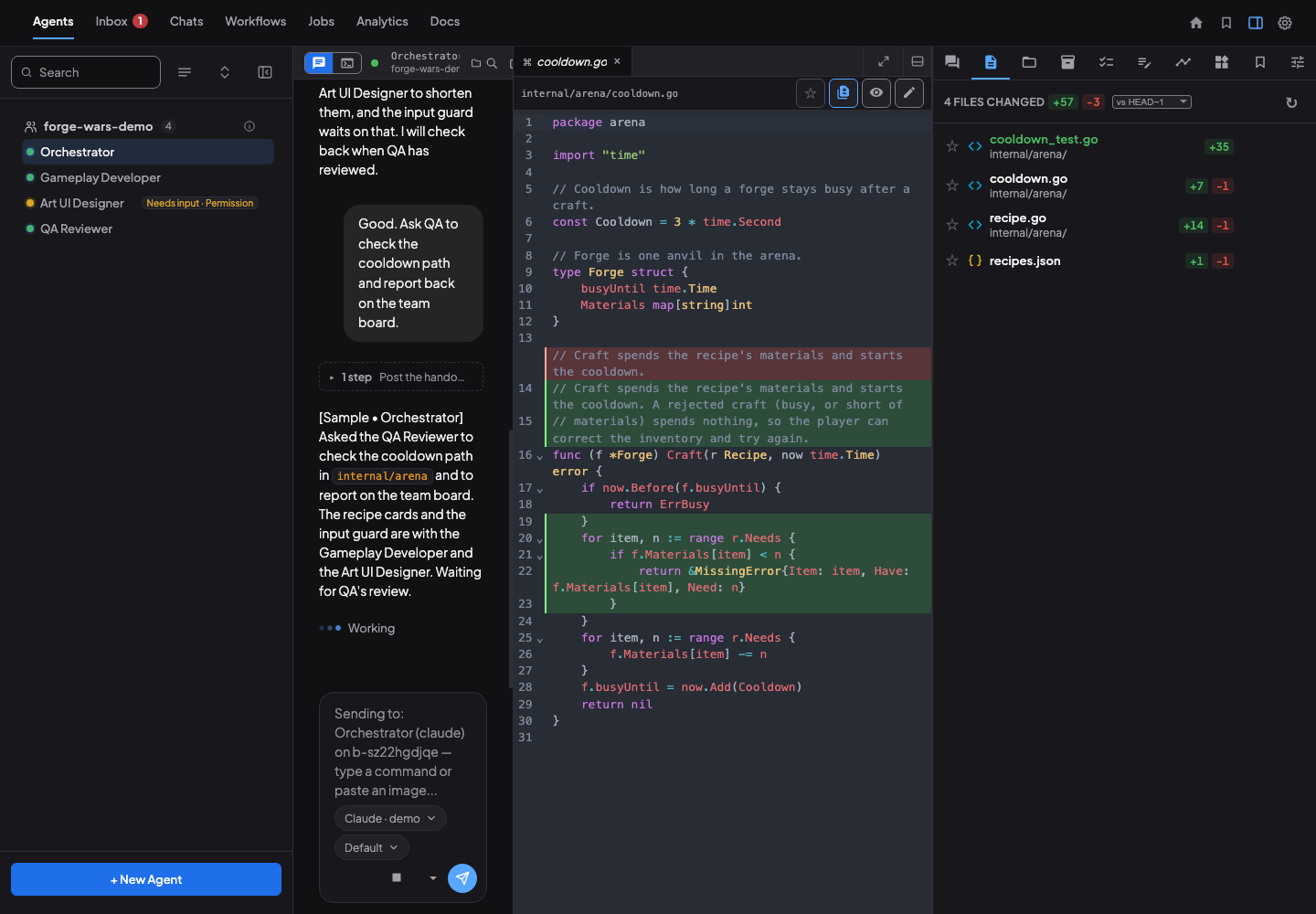Viewport: 1316px width, 914px height.
Task: Star the recipe.go file
Action: coord(952,225)
